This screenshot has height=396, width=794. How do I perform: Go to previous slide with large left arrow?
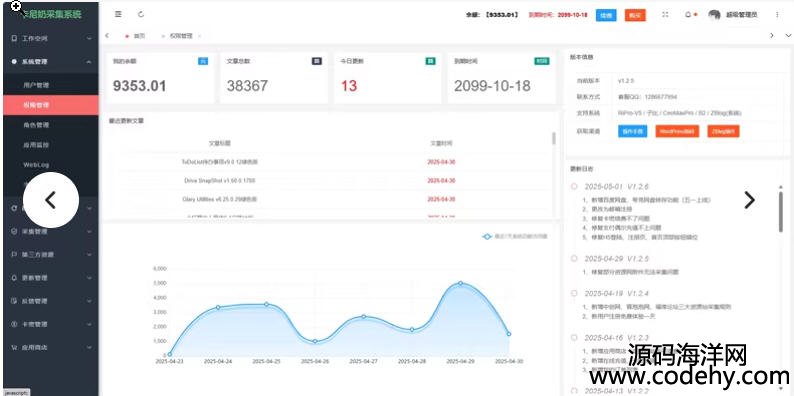(x=51, y=200)
